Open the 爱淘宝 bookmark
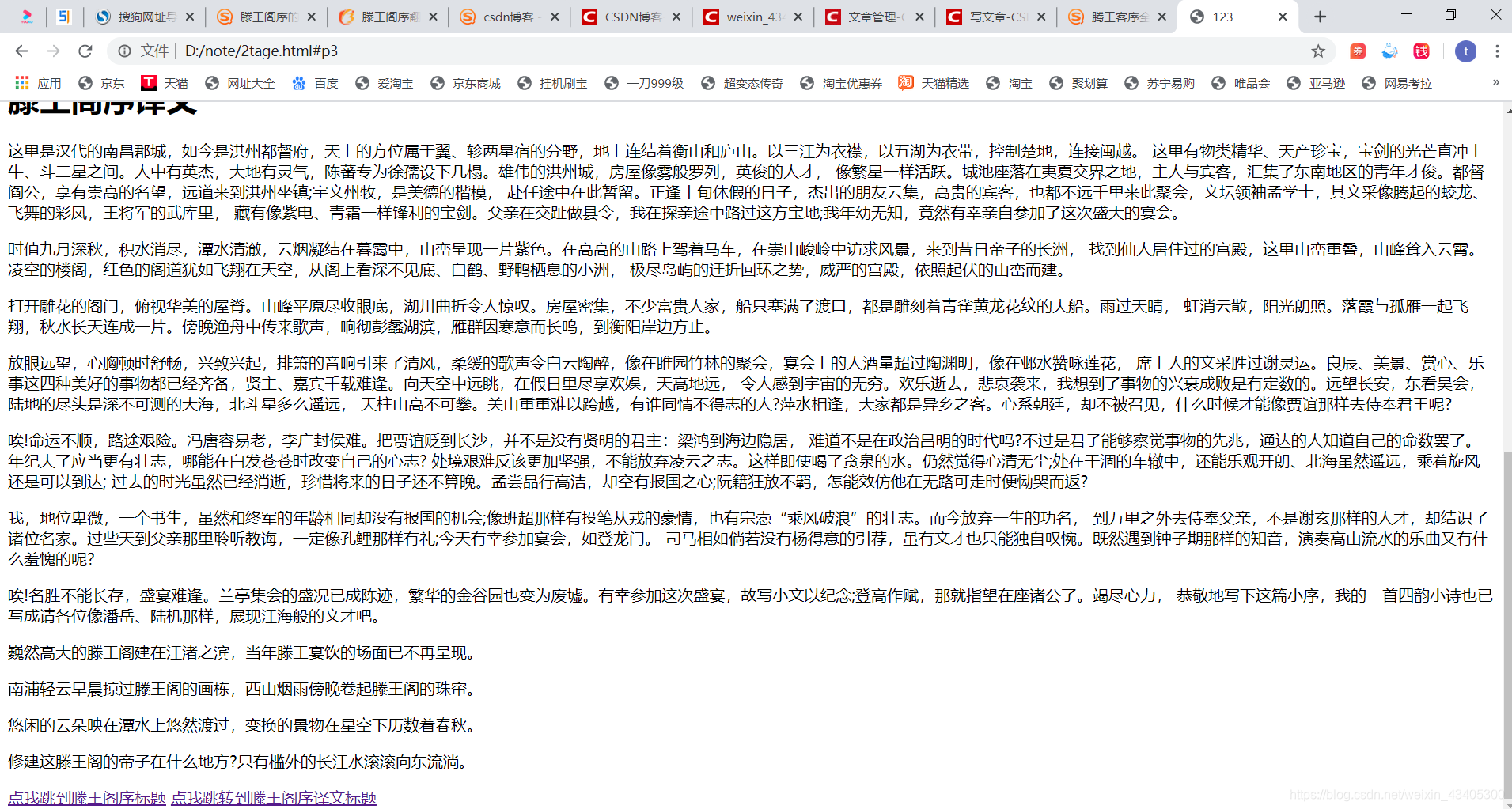 [x=385, y=83]
